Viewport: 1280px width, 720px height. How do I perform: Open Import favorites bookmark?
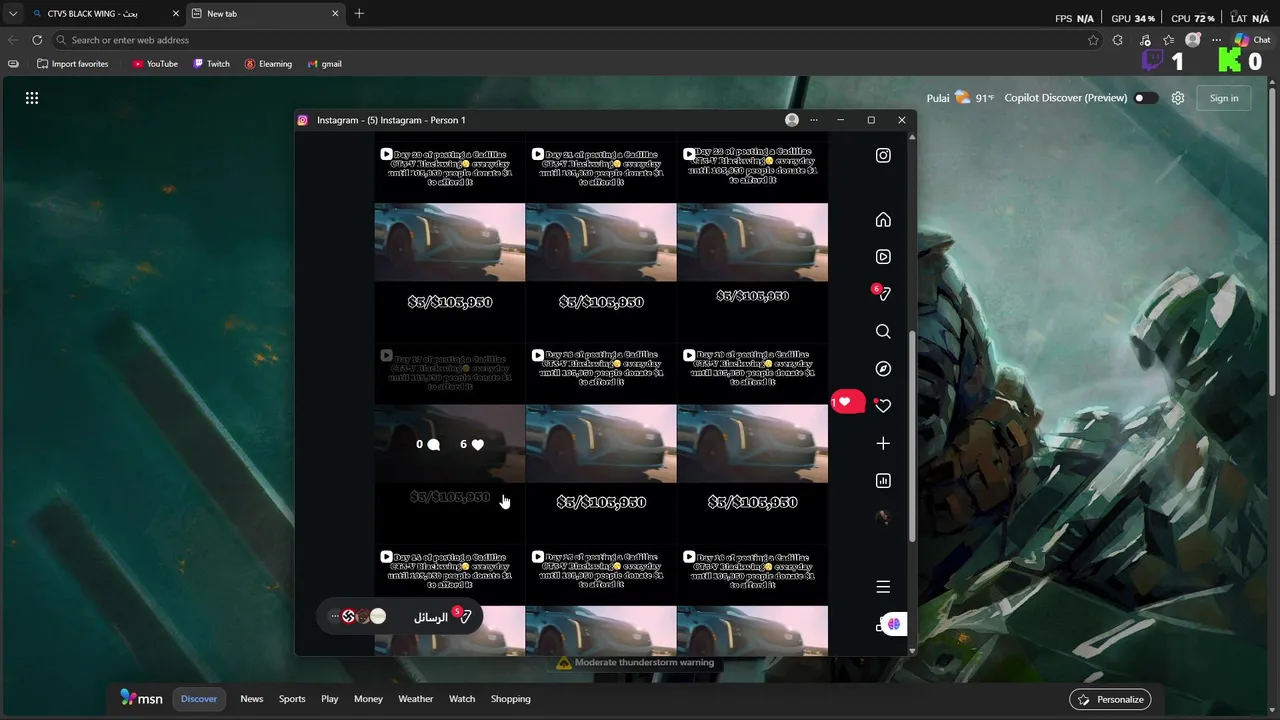pyautogui.click(x=72, y=64)
